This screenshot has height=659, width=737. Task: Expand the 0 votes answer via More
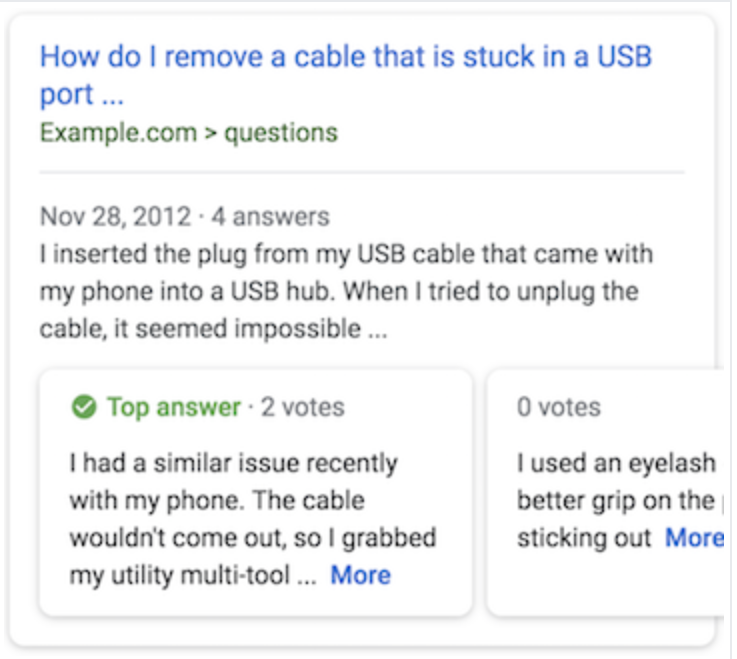[693, 537]
